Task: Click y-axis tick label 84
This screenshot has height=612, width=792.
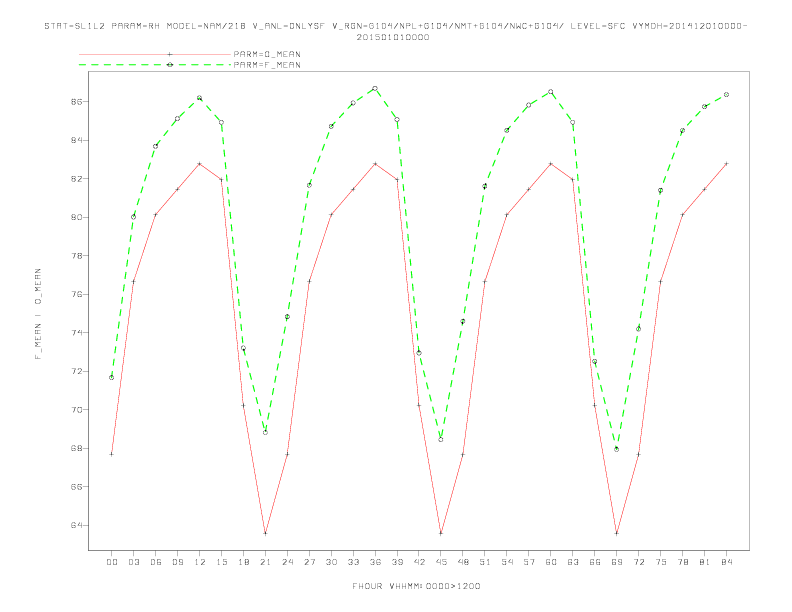Action: (77, 140)
